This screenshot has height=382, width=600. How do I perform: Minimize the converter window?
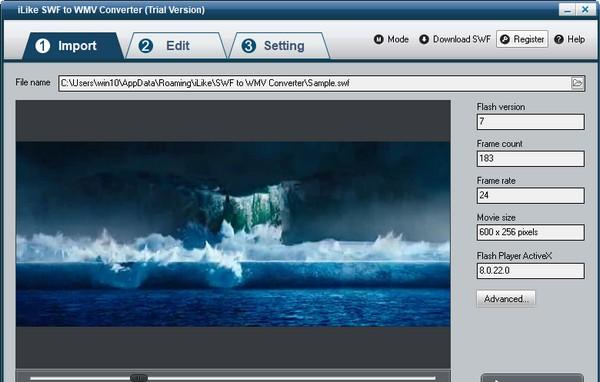[x=567, y=10]
